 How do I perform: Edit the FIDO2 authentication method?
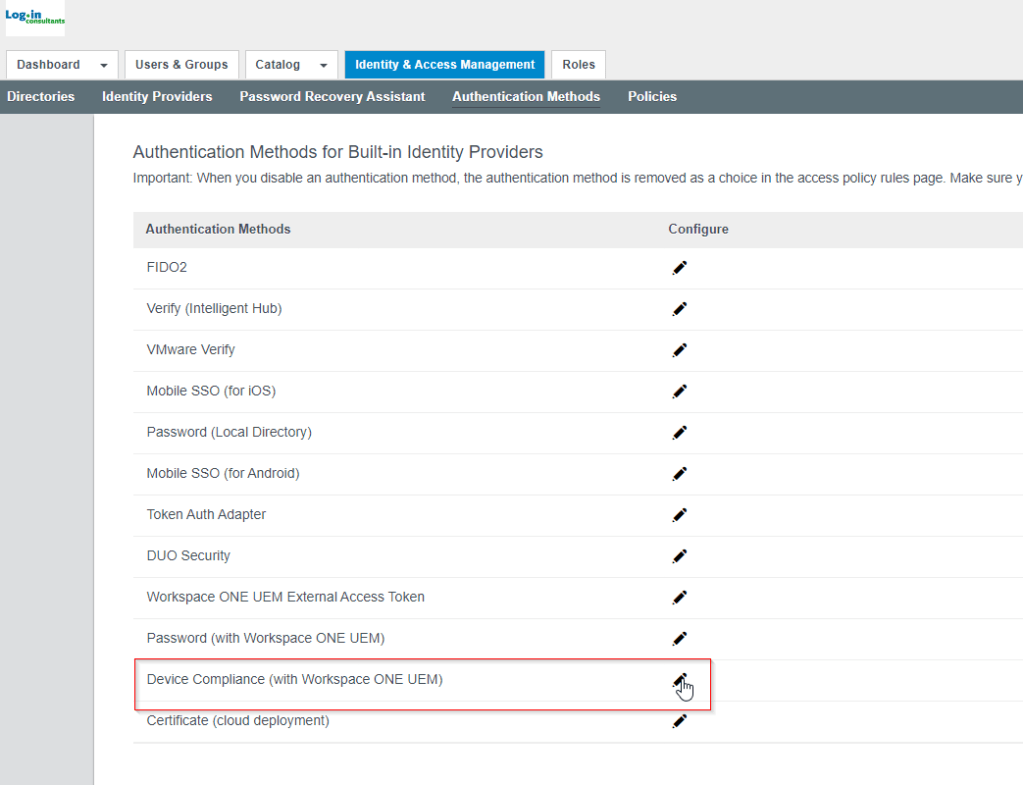(x=680, y=267)
